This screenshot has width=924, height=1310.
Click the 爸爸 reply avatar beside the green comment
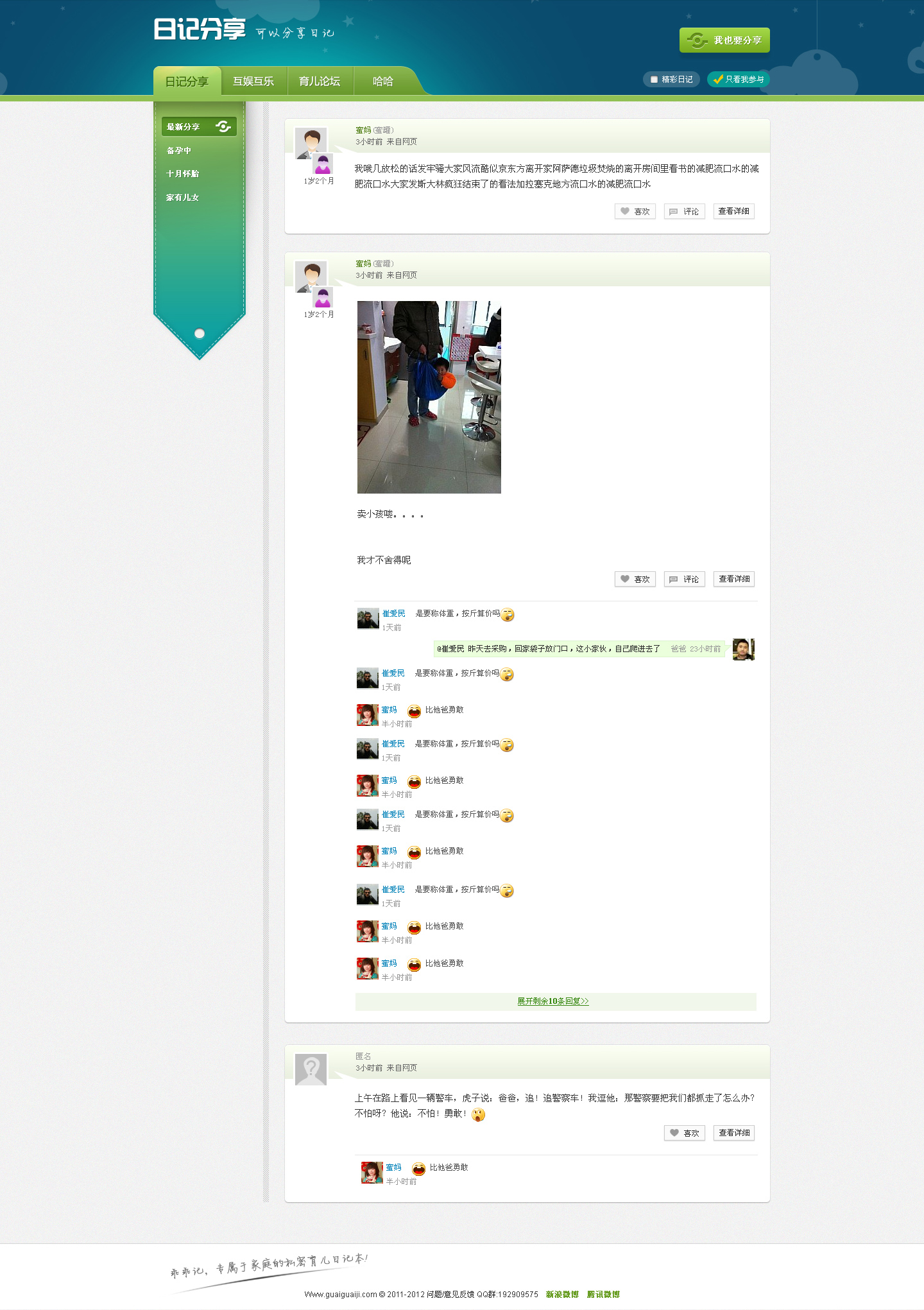click(x=743, y=649)
